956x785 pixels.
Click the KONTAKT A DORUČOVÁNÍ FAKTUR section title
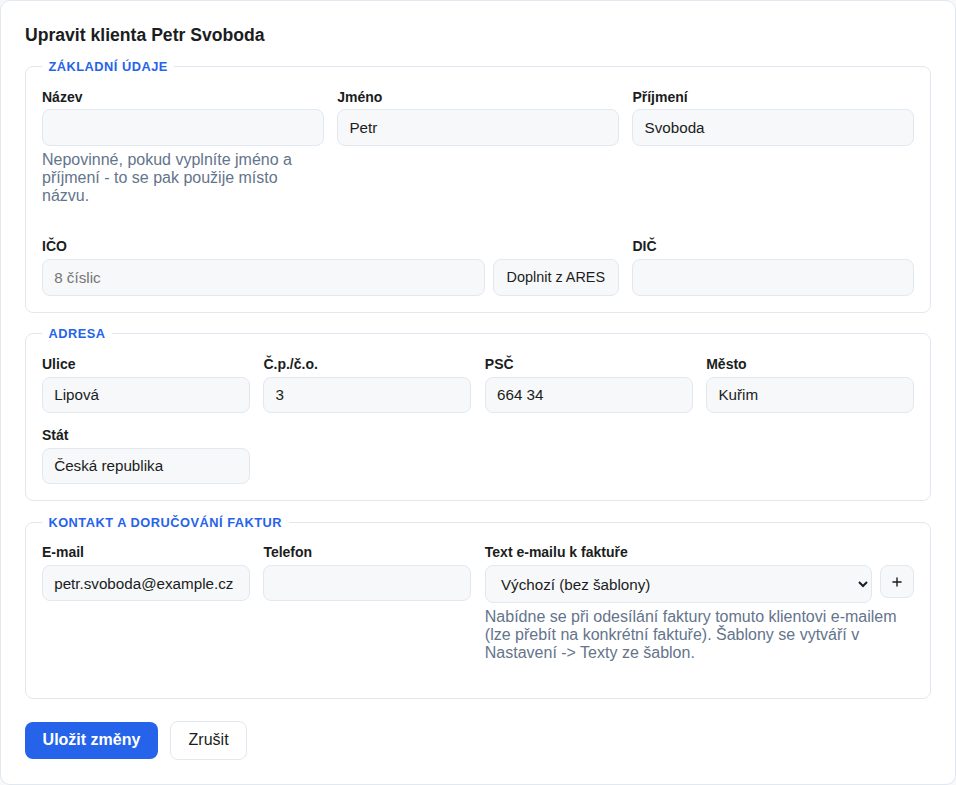click(x=165, y=522)
